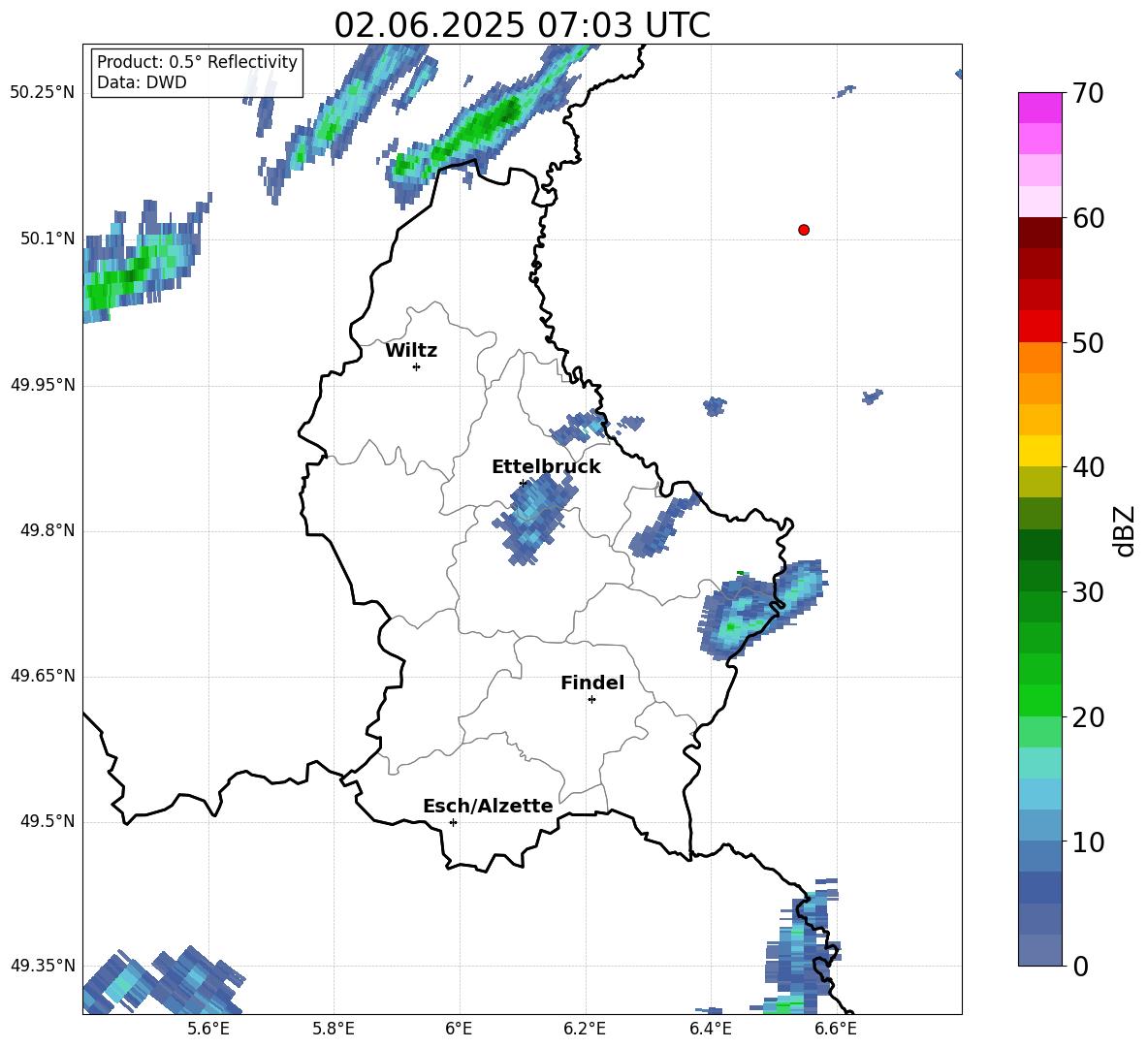1148x1048 pixels.
Task: Click the 'dBZ' colorbar label
Action: point(1124,530)
